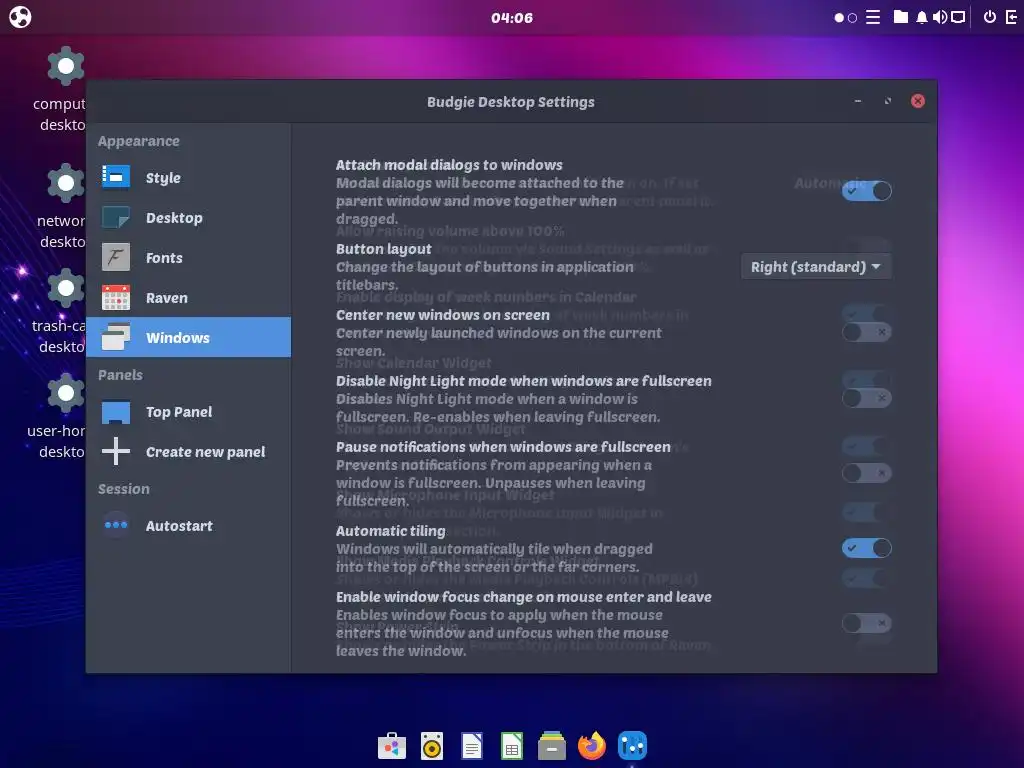Click the 'Panels' section header

120,375
